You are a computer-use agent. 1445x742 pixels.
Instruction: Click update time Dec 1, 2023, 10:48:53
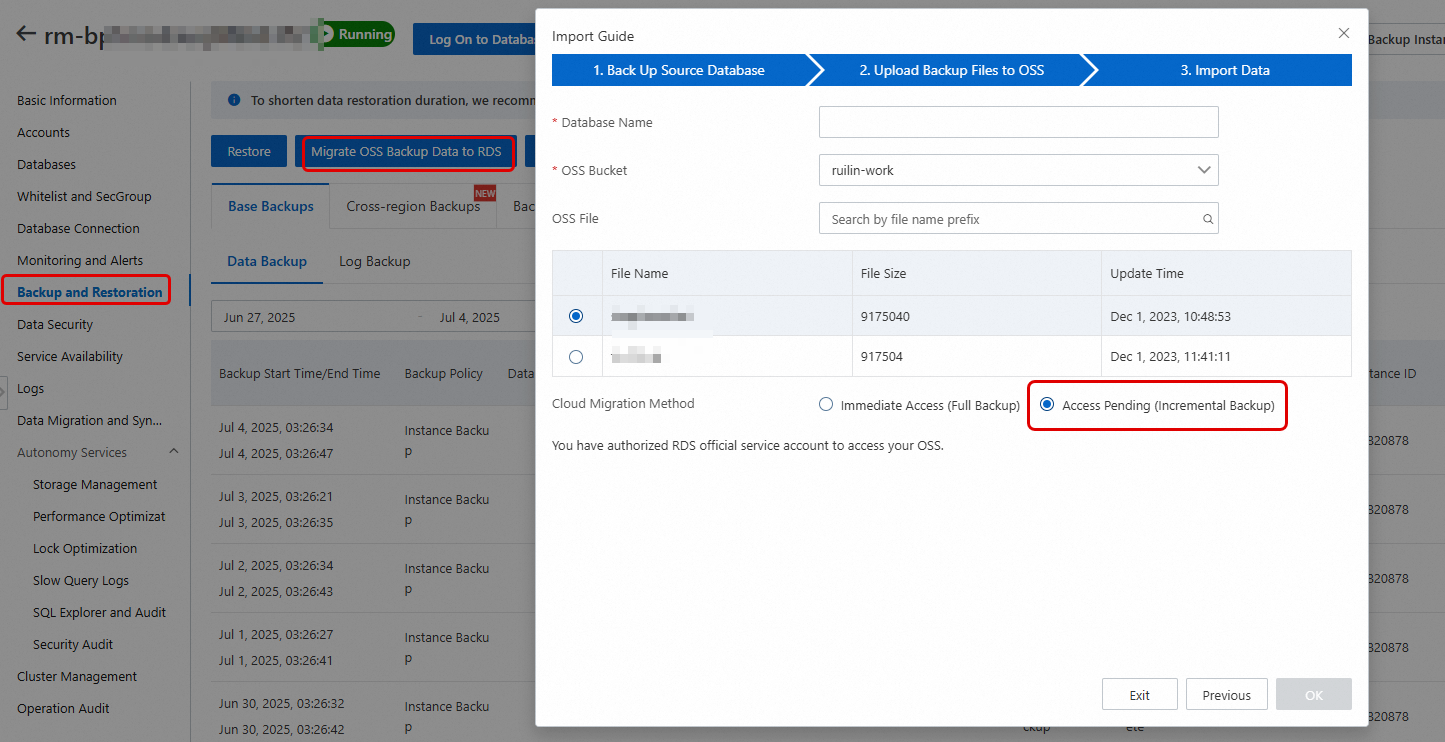click(x=1170, y=316)
